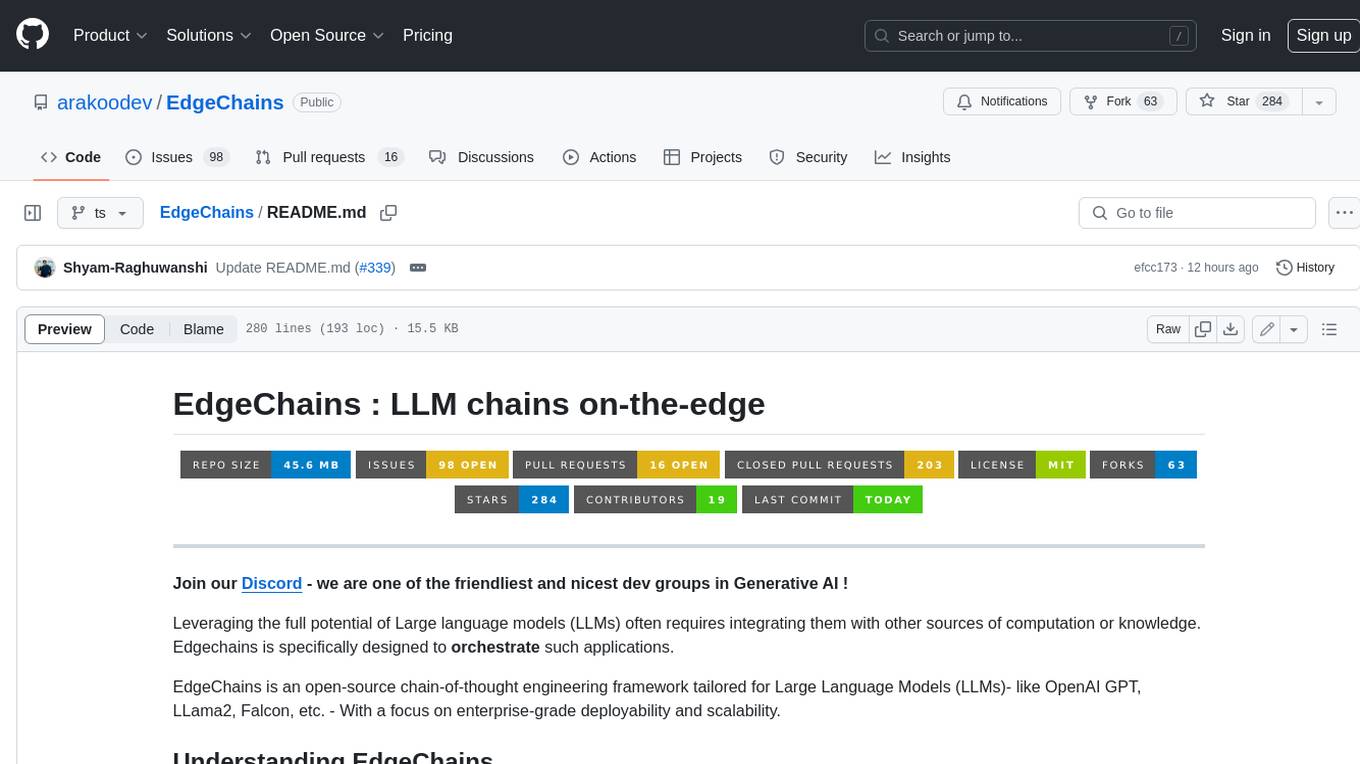Expand the Open Source menu
The height and width of the screenshot is (764, 1360).
(327, 35)
